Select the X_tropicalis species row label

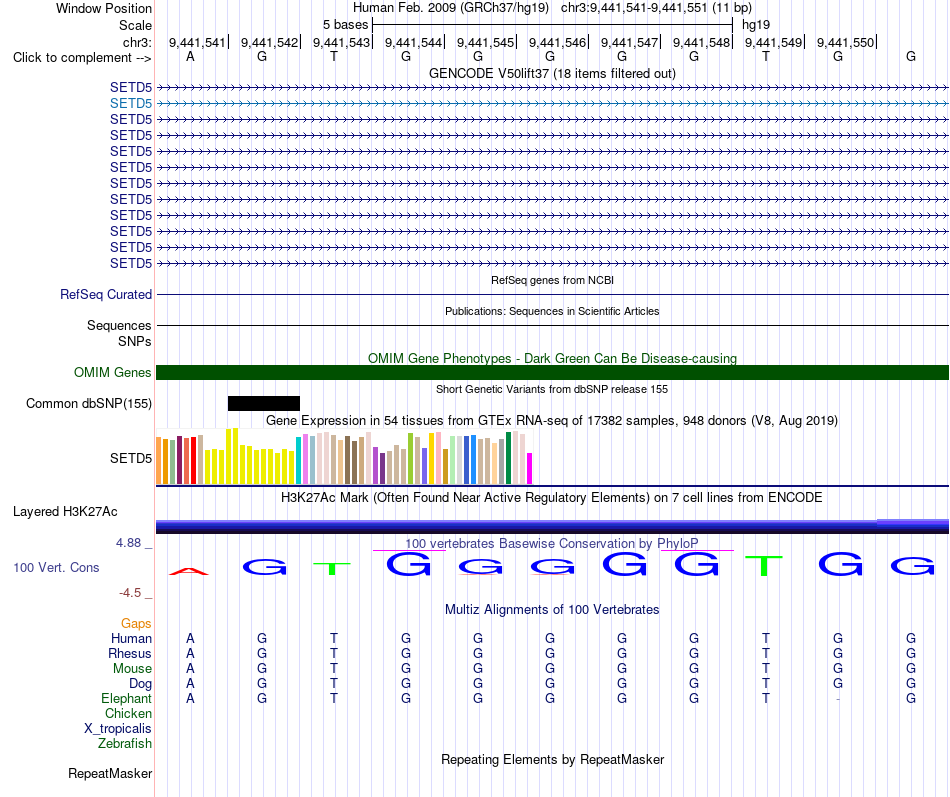pyautogui.click(x=118, y=729)
